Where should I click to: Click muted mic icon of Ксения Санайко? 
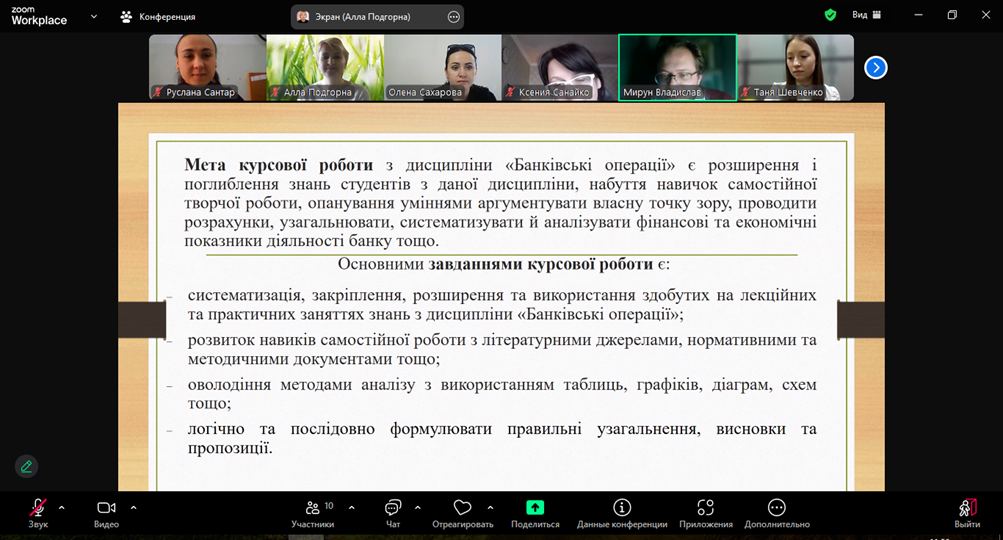[x=510, y=92]
